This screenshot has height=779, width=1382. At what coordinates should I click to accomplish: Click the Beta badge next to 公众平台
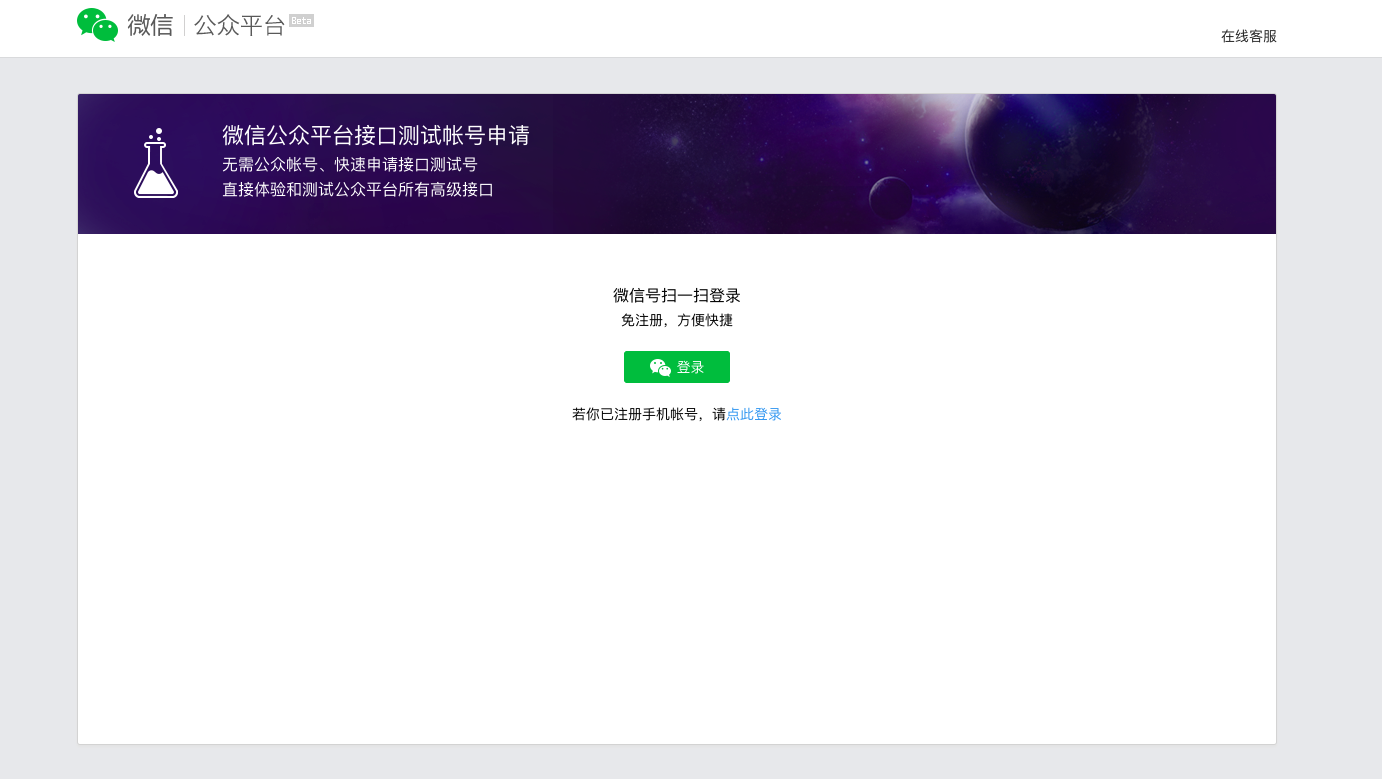click(x=301, y=20)
